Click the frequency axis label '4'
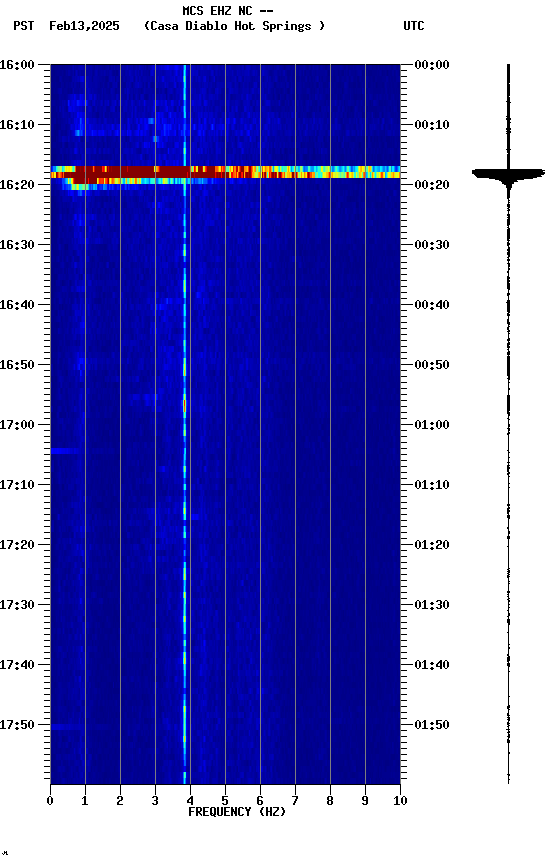The width and height of the screenshot is (552, 864). (x=190, y=801)
